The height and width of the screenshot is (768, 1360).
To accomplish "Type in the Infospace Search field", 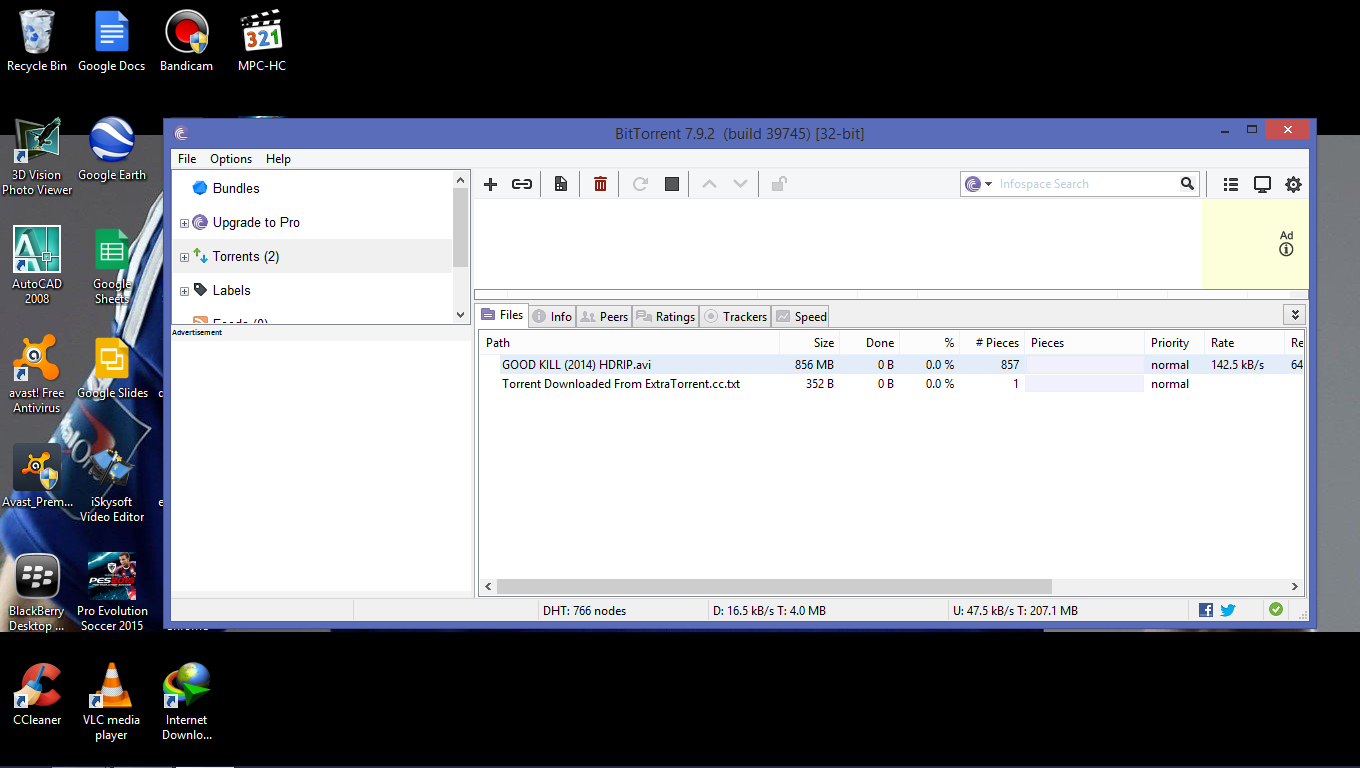I will click(1086, 184).
